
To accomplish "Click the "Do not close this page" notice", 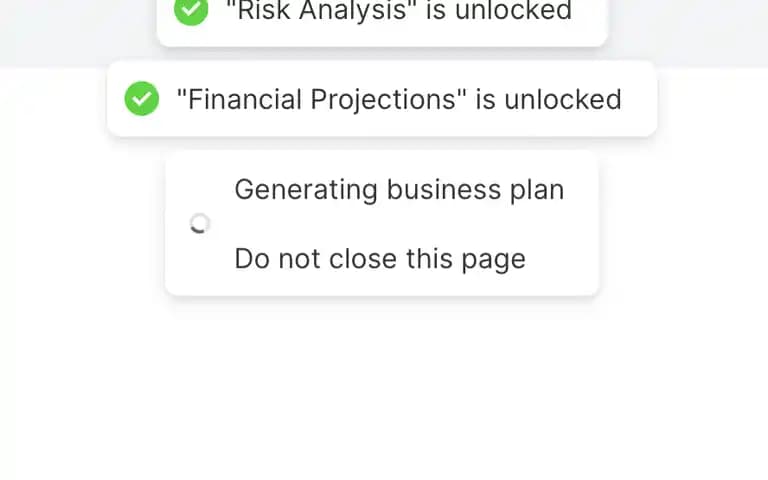I will coord(380,259).
